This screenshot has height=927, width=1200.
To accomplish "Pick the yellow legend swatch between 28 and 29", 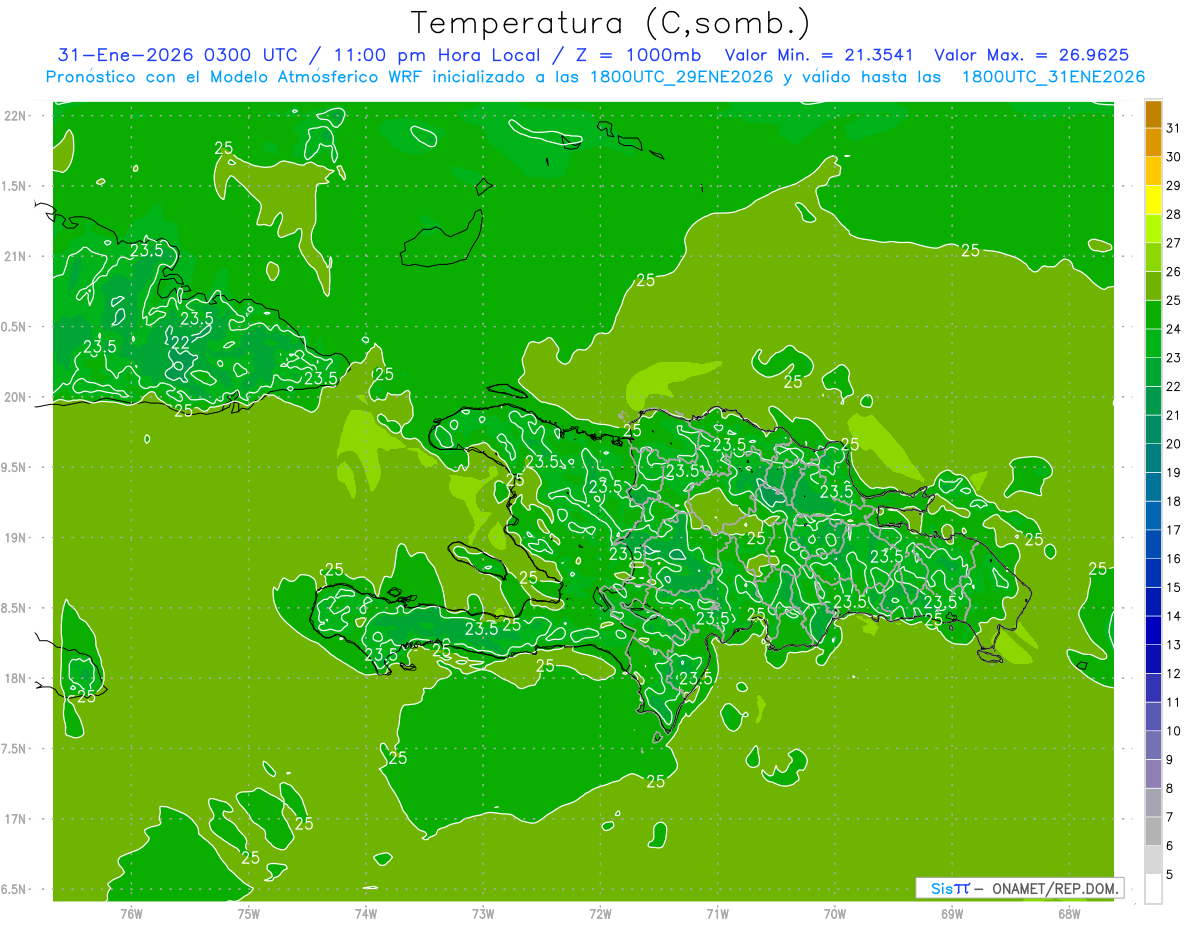I will click(1153, 200).
